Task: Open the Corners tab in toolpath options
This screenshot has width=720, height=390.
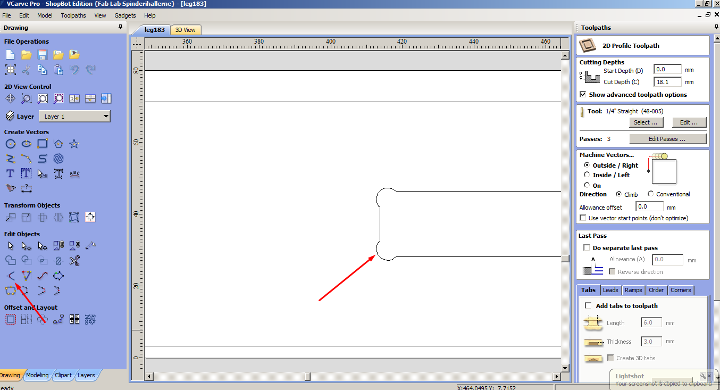Action: pos(681,290)
